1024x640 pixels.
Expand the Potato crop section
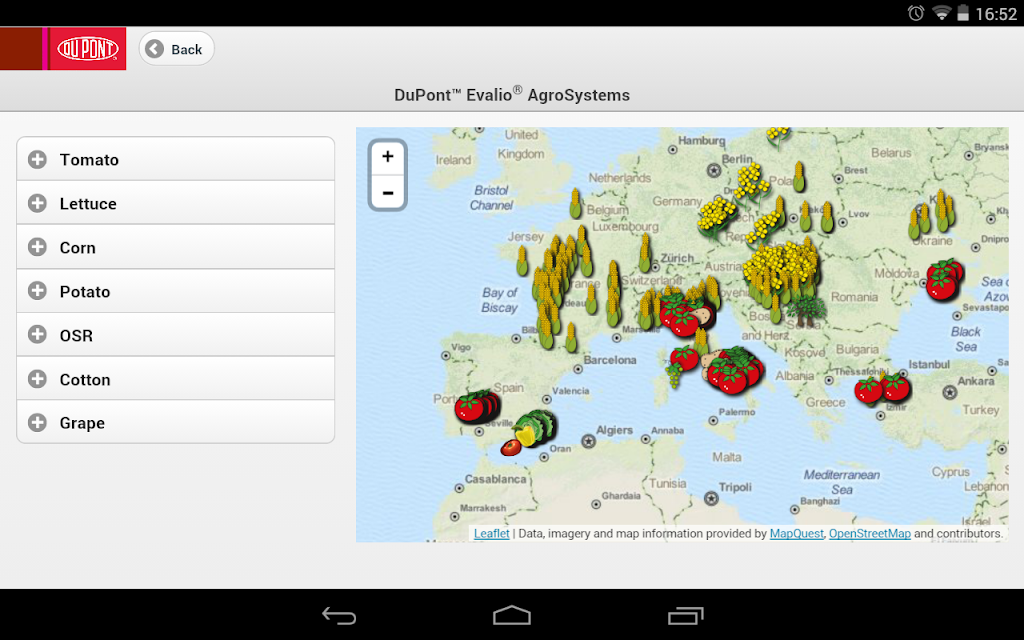tap(175, 291)
